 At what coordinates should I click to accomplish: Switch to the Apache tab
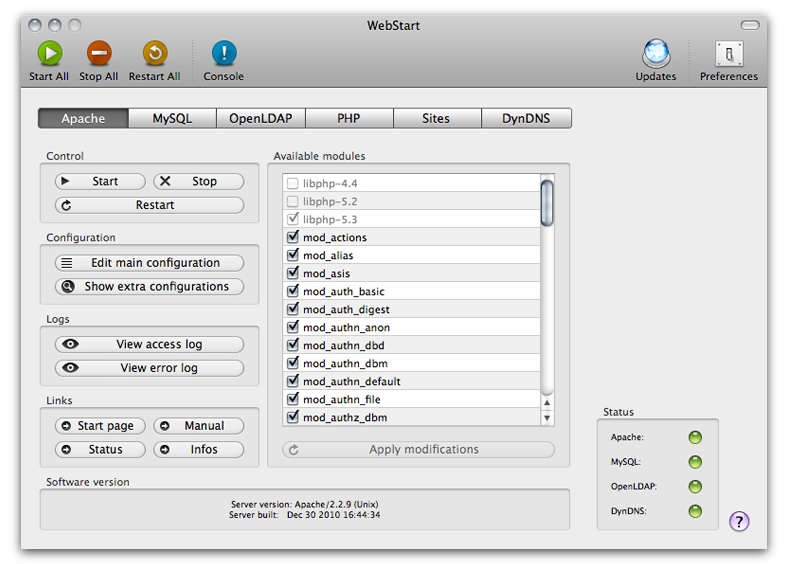(83, 118)
